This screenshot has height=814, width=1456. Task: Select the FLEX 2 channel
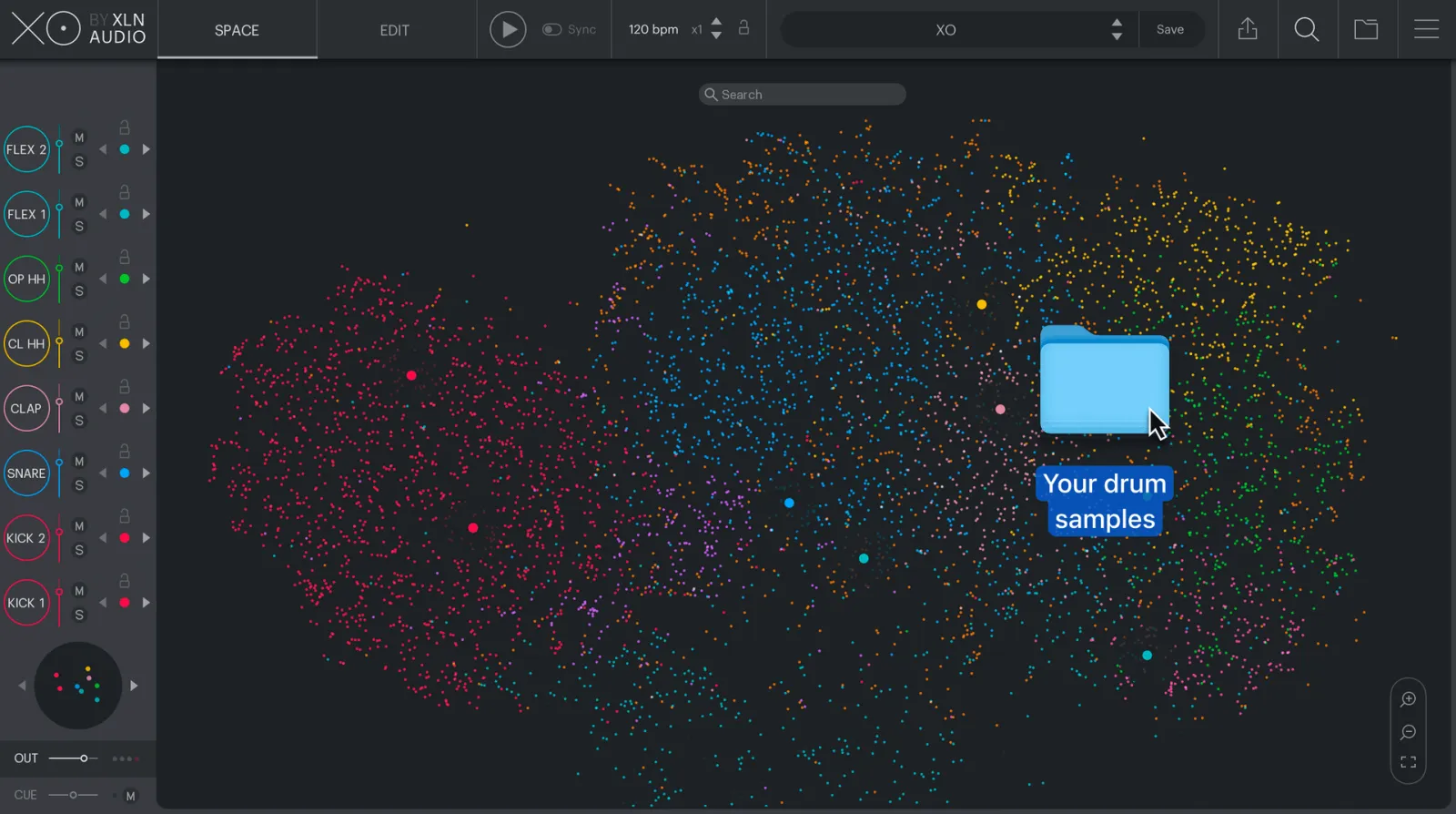pos(26,149)
